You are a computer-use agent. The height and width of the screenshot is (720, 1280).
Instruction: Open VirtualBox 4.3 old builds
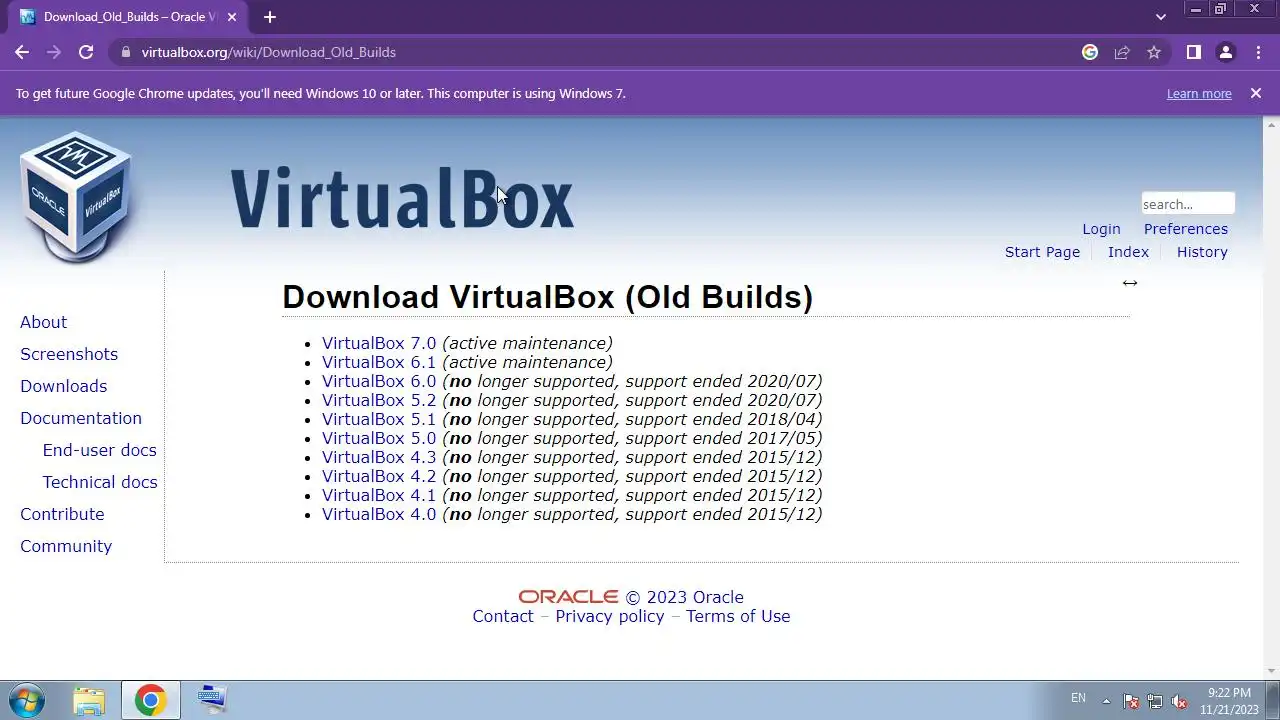click(379, 457)
